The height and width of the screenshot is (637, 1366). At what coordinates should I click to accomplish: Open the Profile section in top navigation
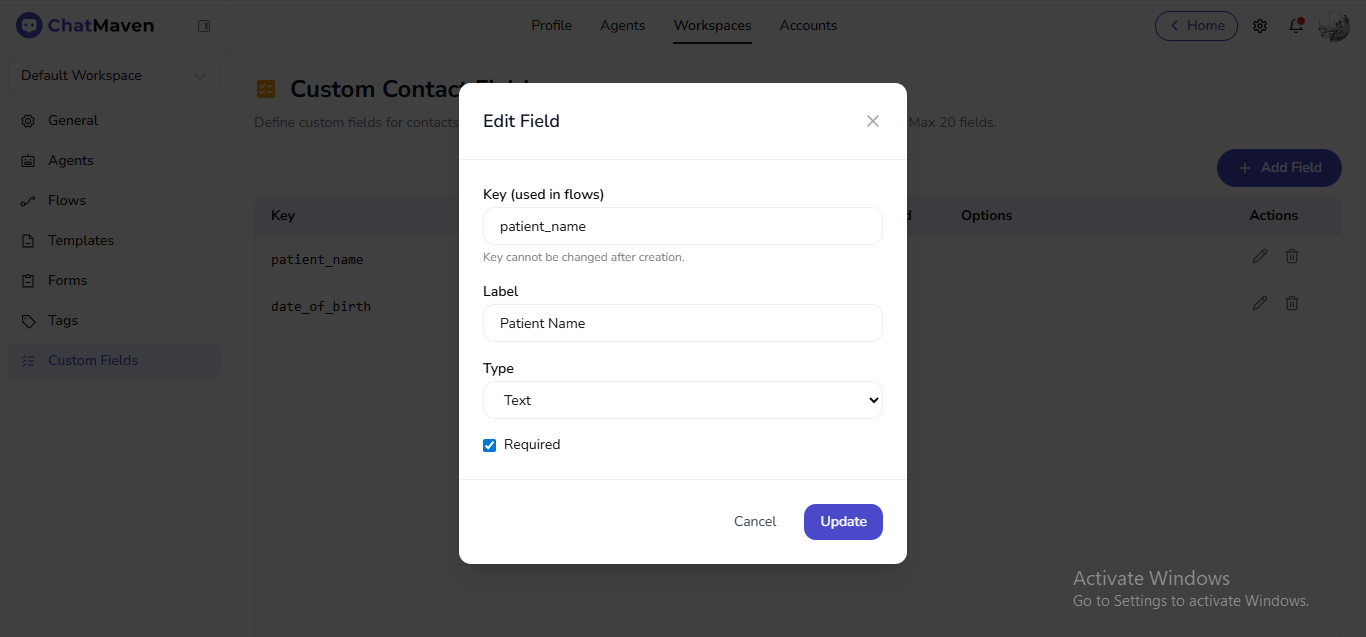click(551, 26)
